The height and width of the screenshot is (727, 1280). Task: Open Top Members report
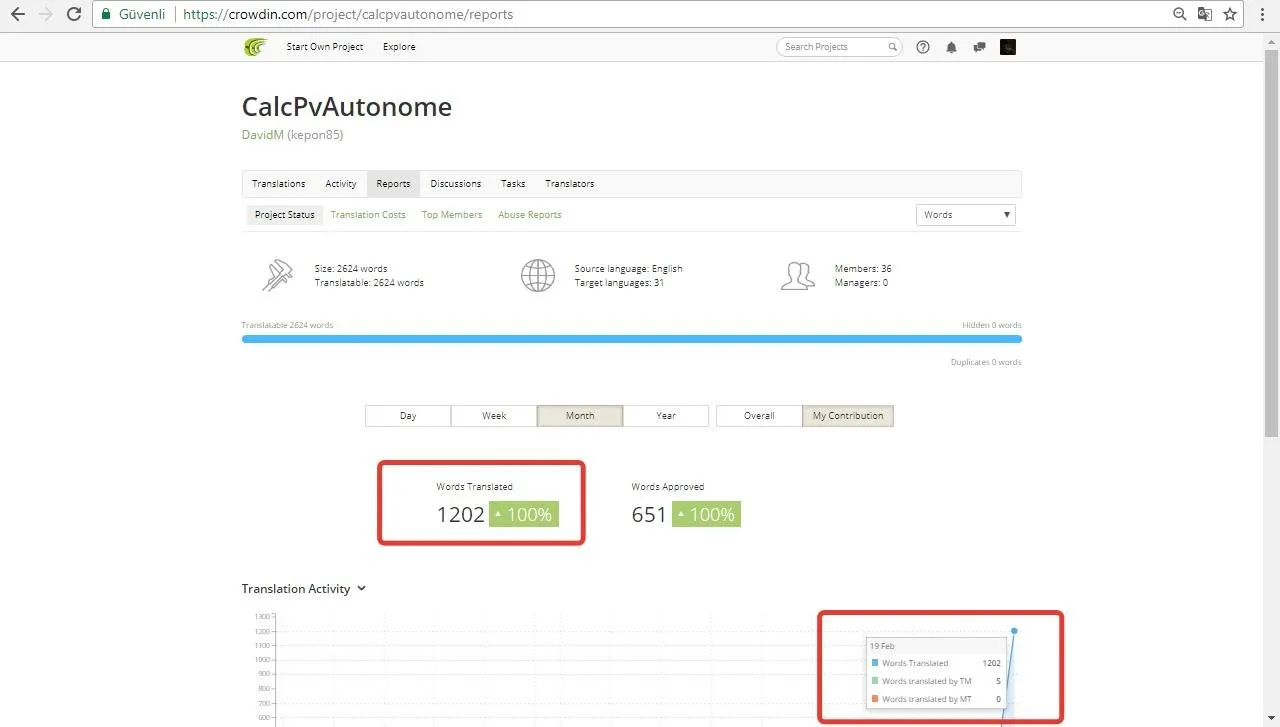(x=452, y=215)
